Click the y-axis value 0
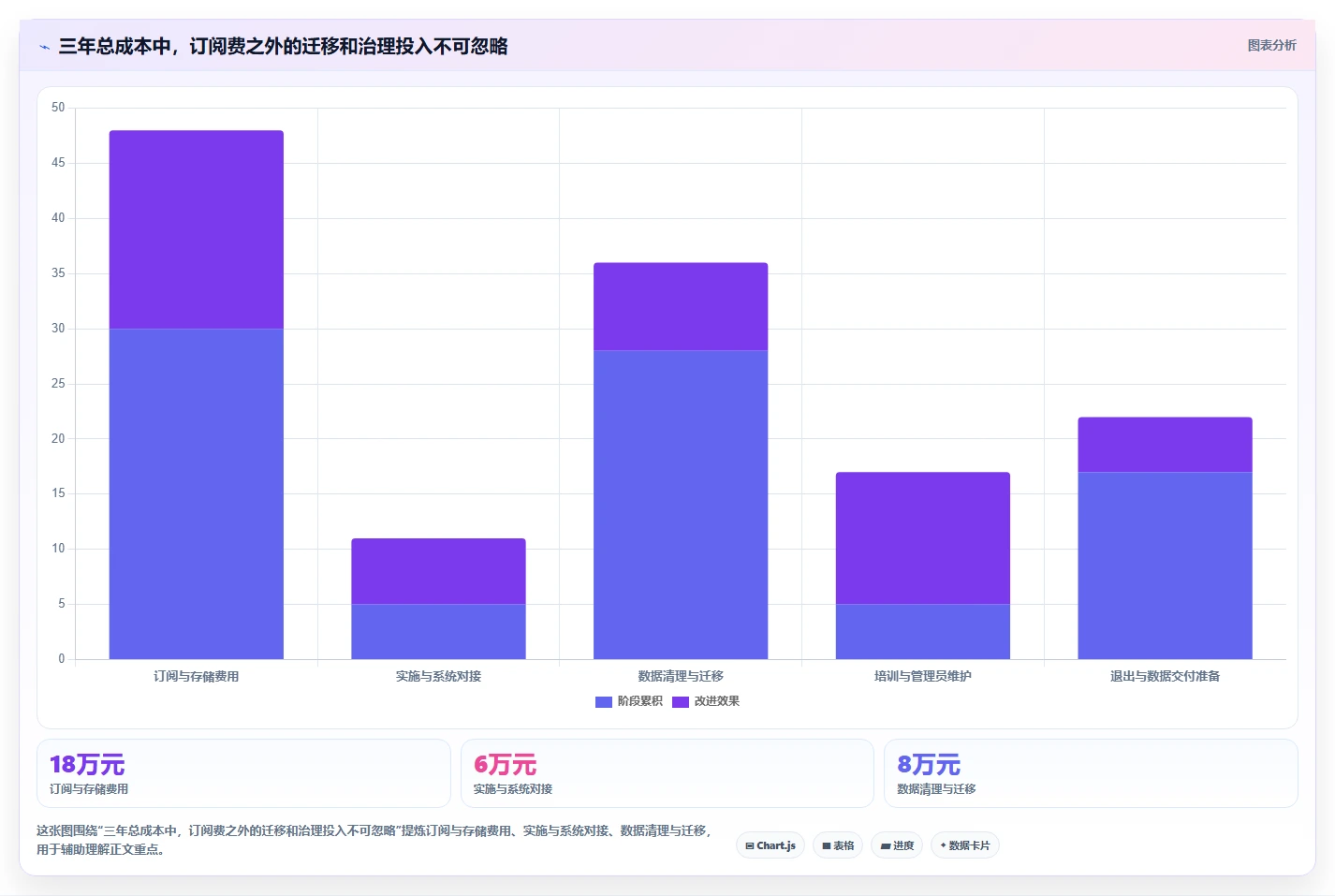The width and height of the screenshot is (1335, 896). point(62,659)
